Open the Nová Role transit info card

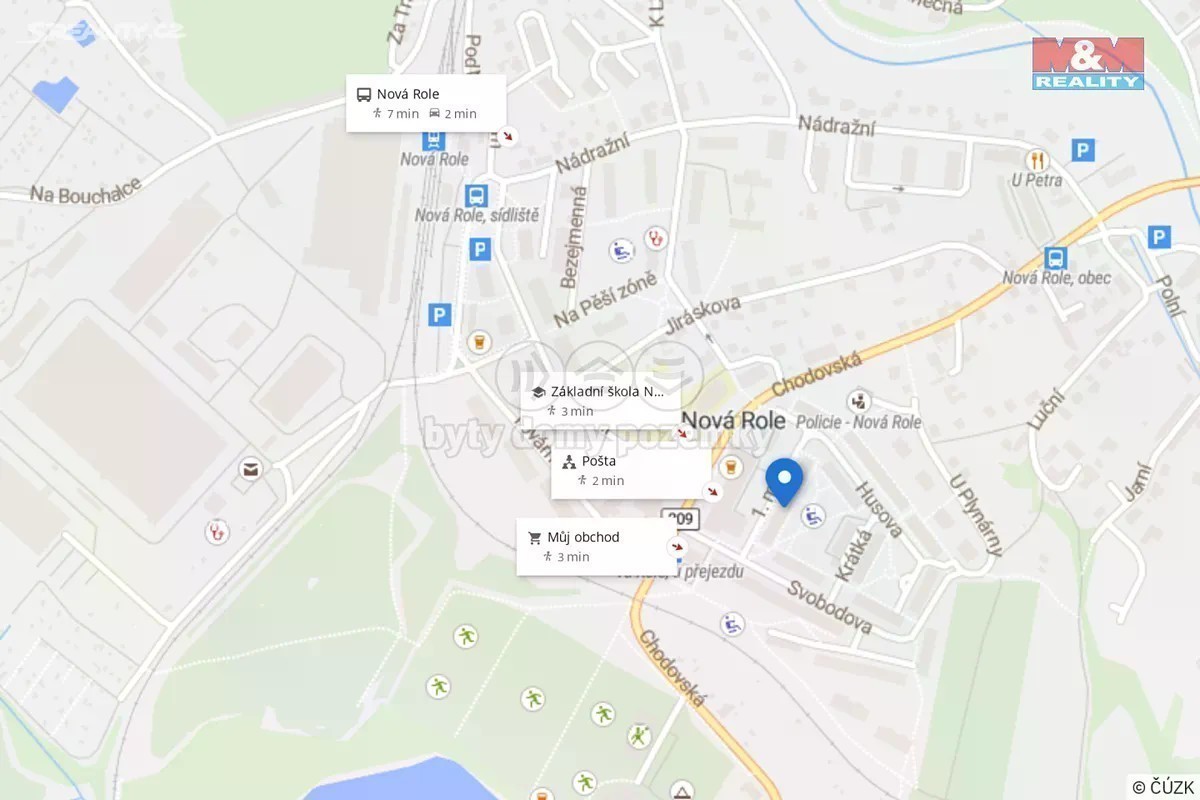click(x=426, y=103)
